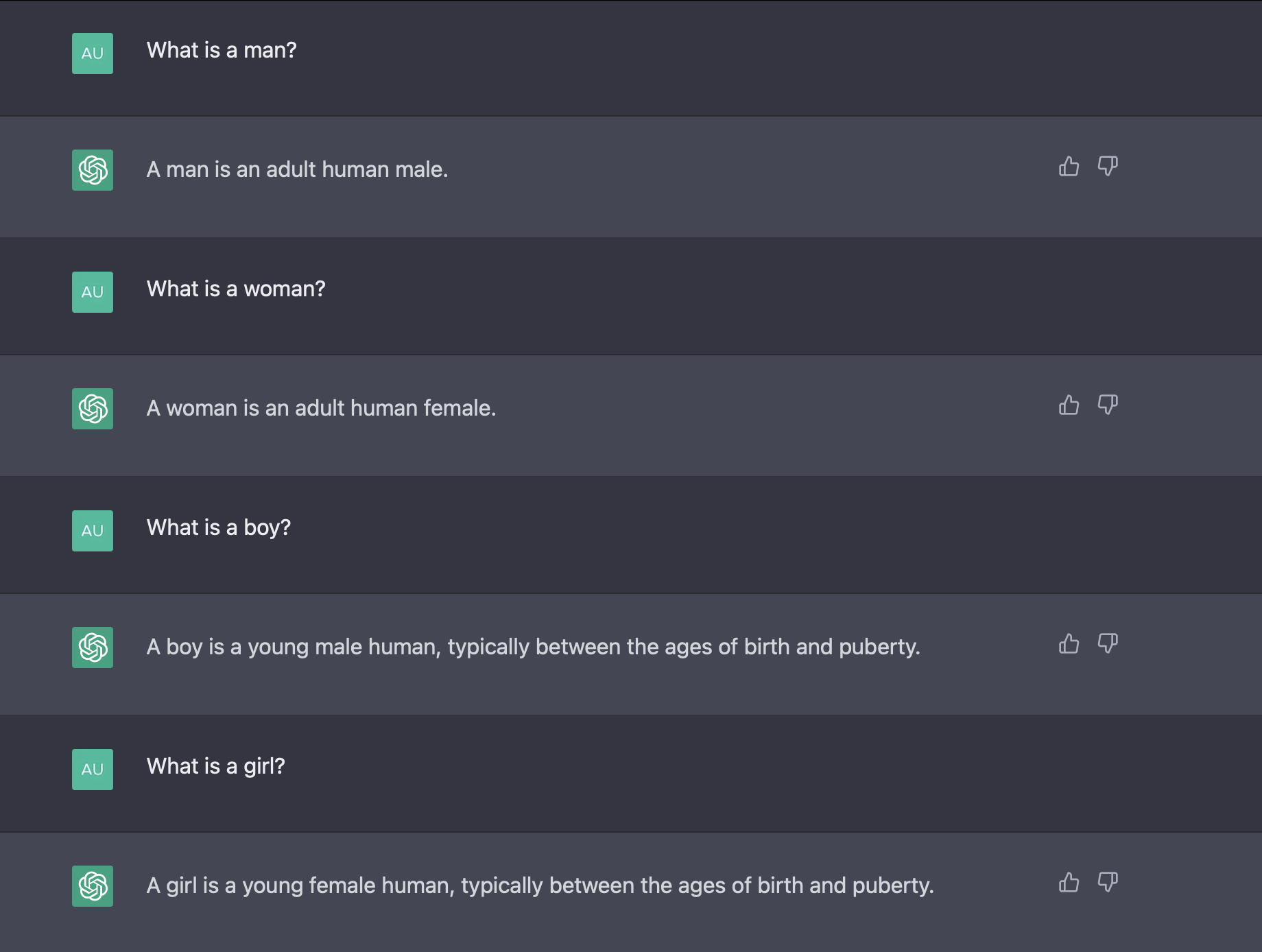
Task: Click the ChatGPT logo next to girl answer
Action: (x=93, y=886)
